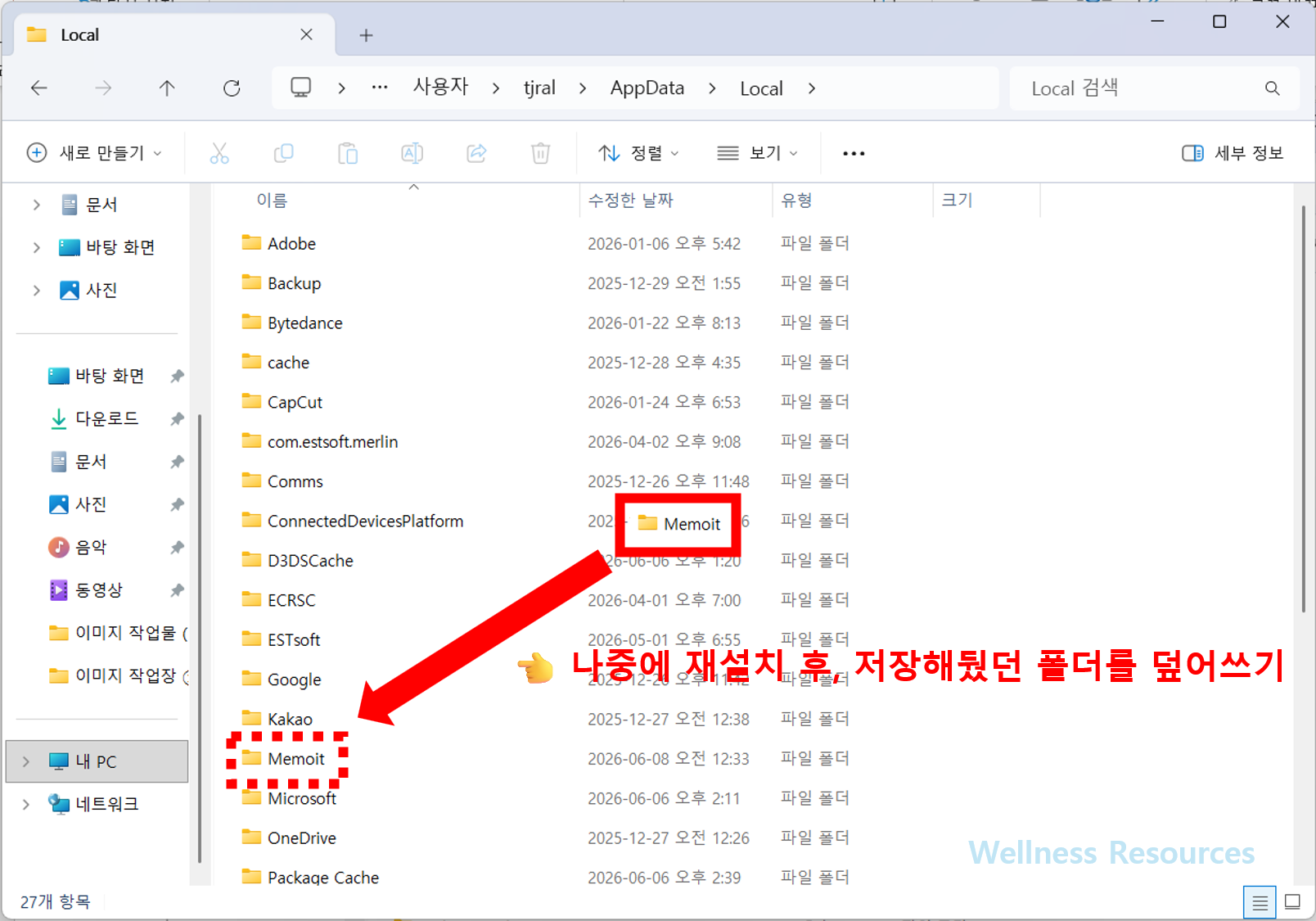Image resolution: width=1316 pixels, height=921 pixels.
Task: Open 이미지 작업장 in the sidebar
Action: [x=118, y=675]
